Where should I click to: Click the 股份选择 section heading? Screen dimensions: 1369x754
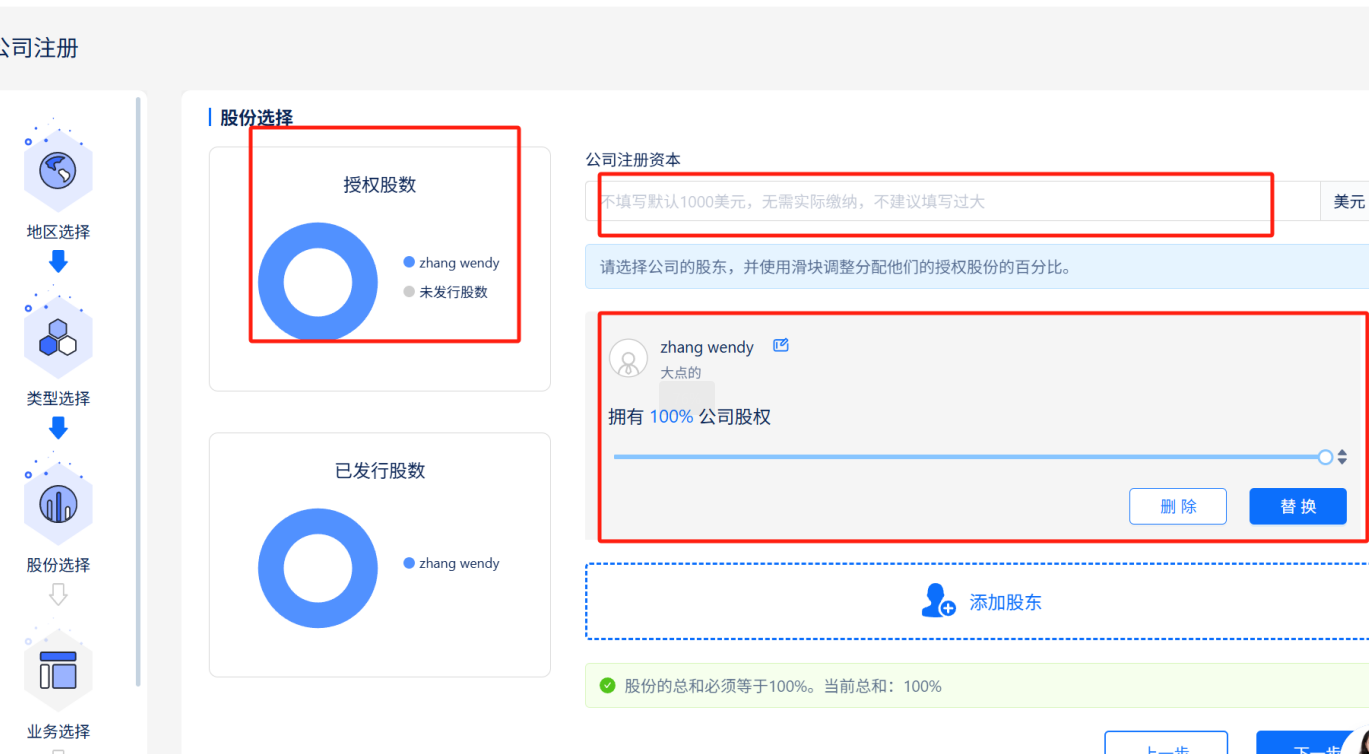(x=256, y=118)
